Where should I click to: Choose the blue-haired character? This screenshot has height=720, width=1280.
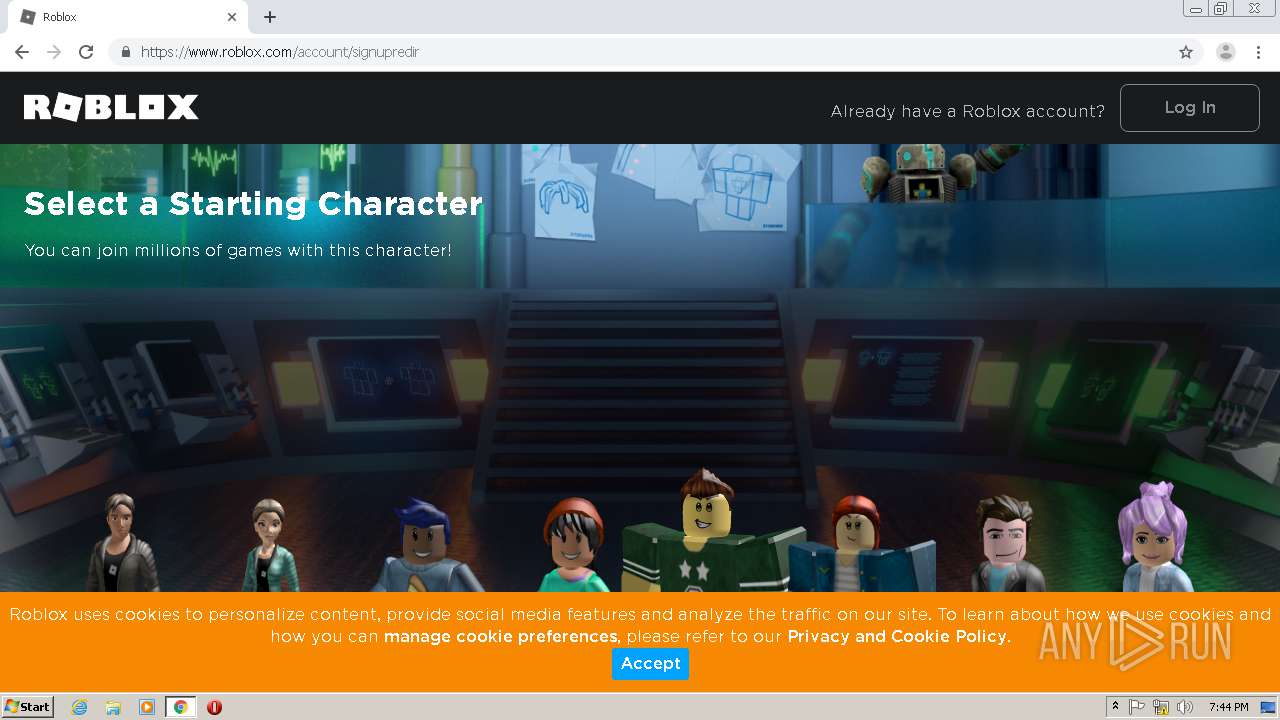[423, 546]
